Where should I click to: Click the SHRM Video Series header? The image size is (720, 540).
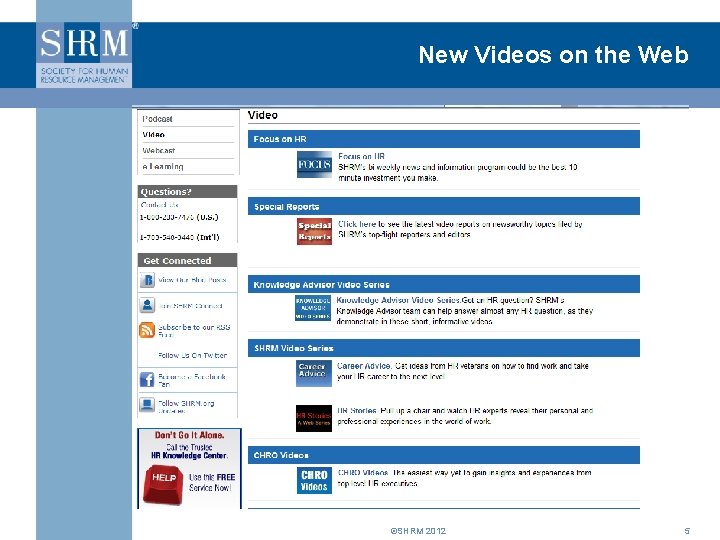click(444, 348)
